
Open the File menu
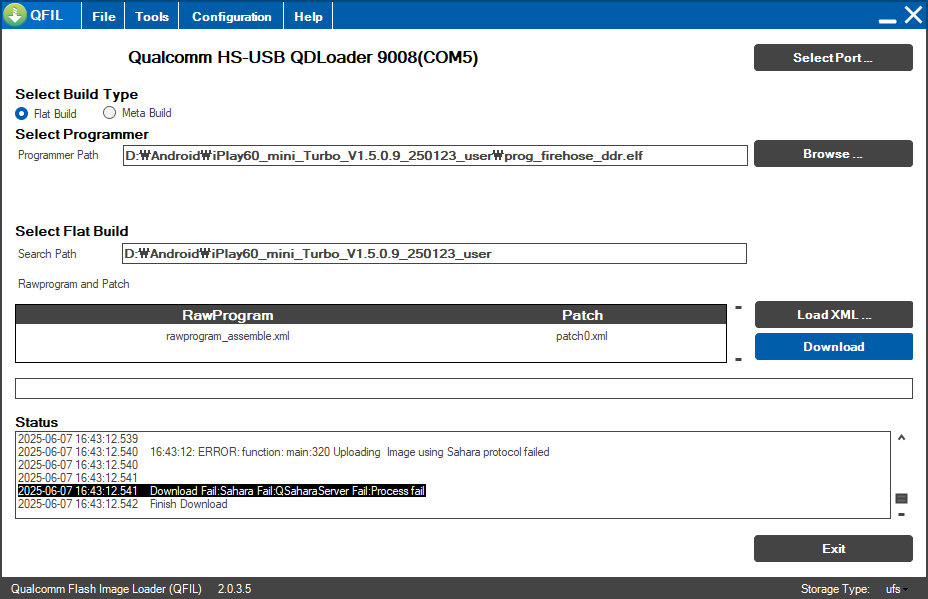coord(103,17)
